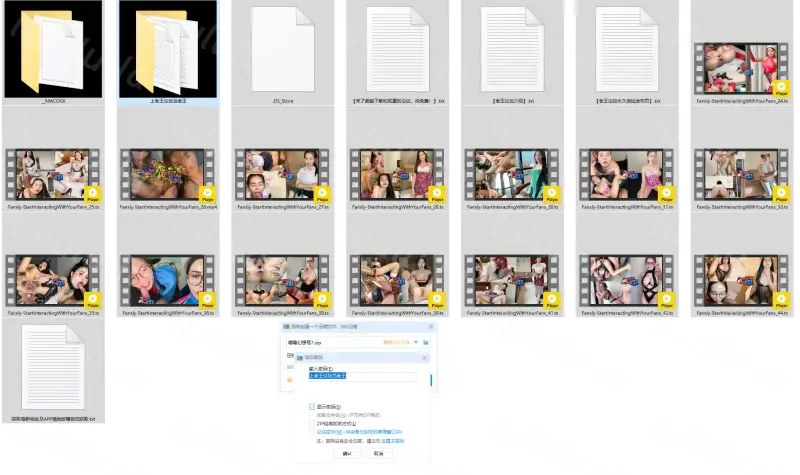The width and height of the screenshot is (800, 475).
Task: Click the app icon in compress dialog title bar
Action: 285,327
